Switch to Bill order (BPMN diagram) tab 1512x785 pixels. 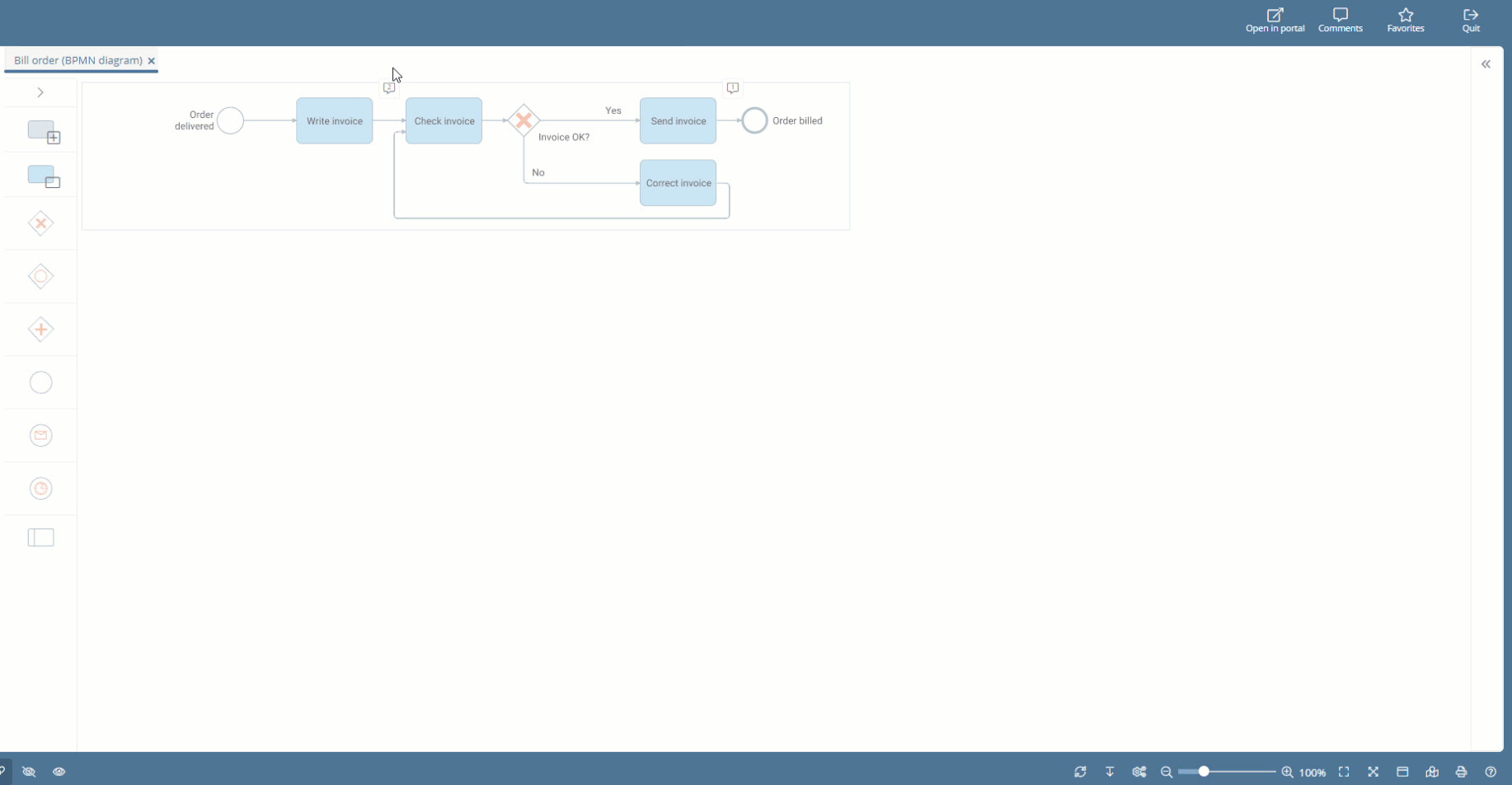tap(77, 60)
